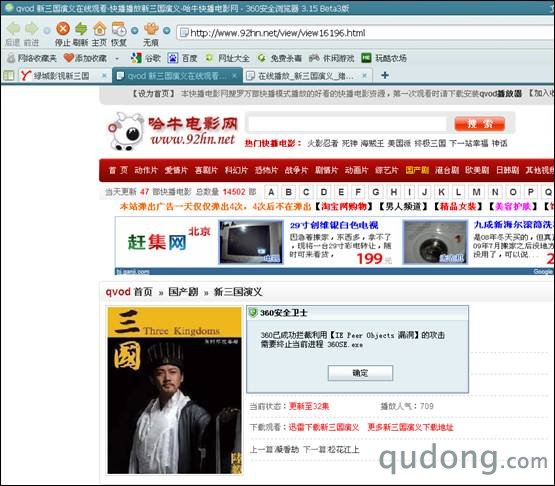
Task: Click the address bar URL field
Action: (x=365, y=33)
